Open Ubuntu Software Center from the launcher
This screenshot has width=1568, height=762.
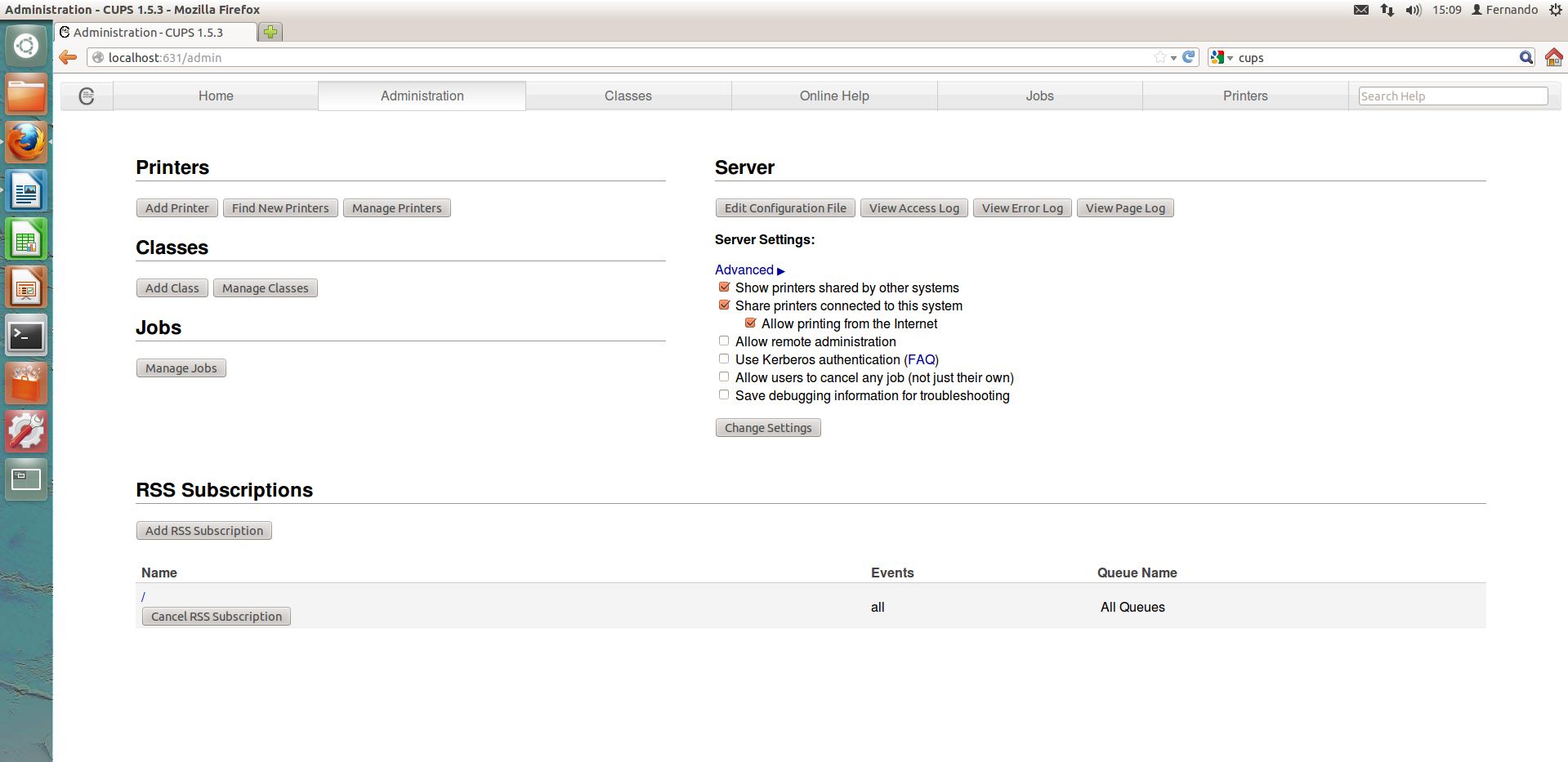(x=26, y=384)
